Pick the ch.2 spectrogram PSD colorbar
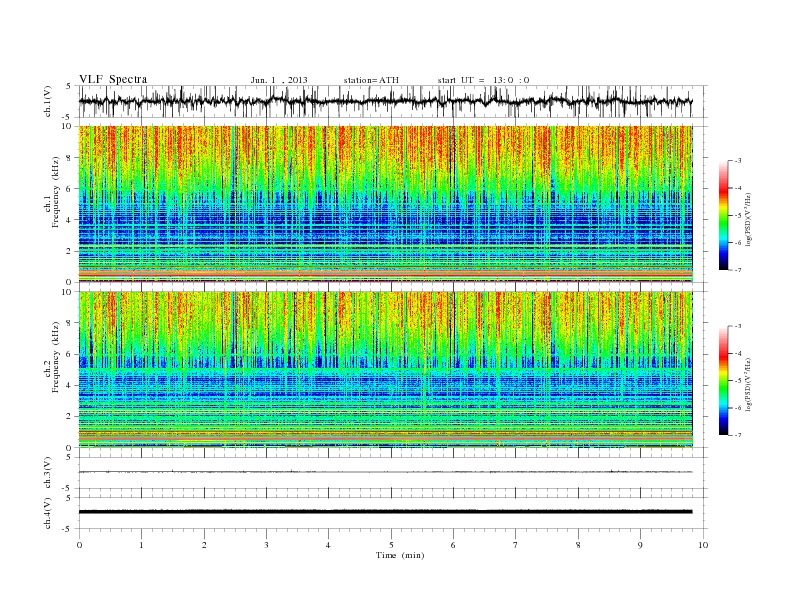This screenshot has width=792, height=612. 723,380
